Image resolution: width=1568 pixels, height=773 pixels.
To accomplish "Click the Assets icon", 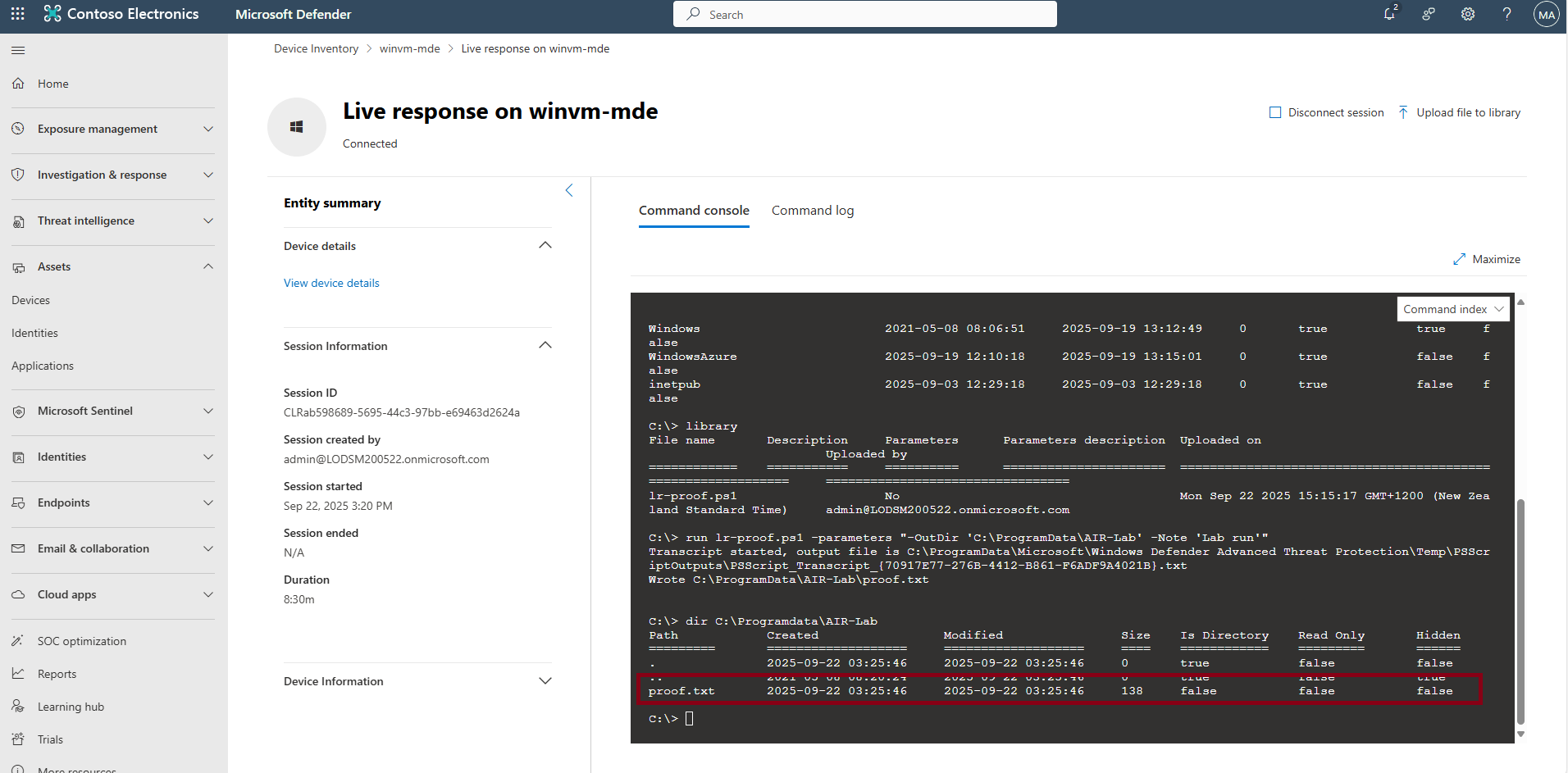I will pos(18,267).
